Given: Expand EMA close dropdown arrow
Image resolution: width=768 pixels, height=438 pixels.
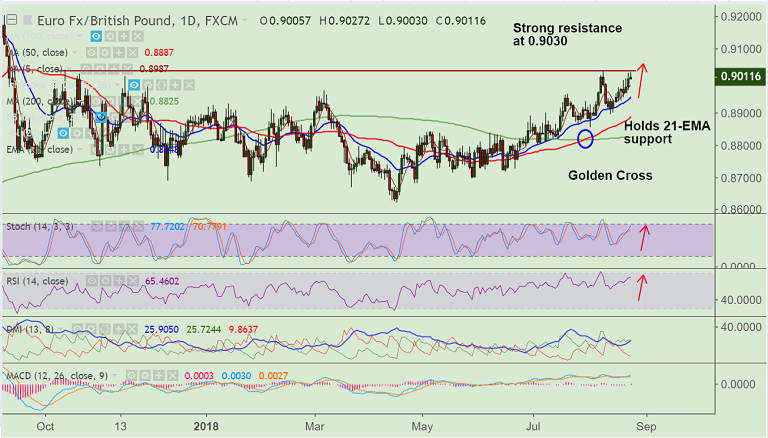Looking at the screenshot, I should coord(80,149).
